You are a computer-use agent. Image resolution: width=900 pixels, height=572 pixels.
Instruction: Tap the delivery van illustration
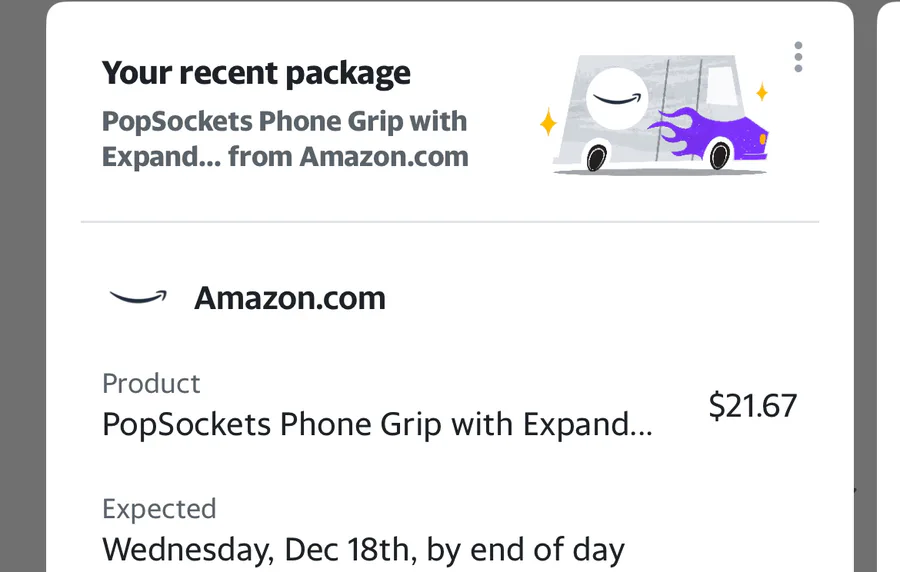[x=658, y=114]
